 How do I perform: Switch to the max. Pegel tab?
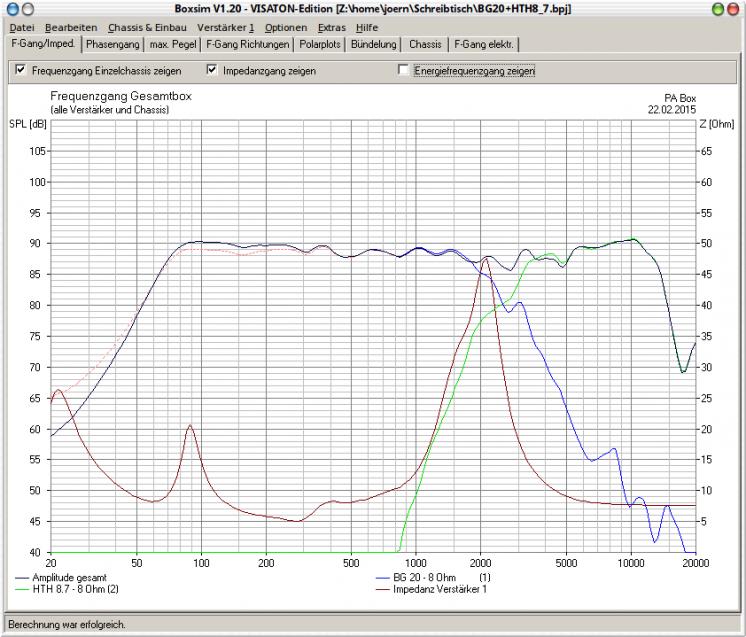(172, 44)
